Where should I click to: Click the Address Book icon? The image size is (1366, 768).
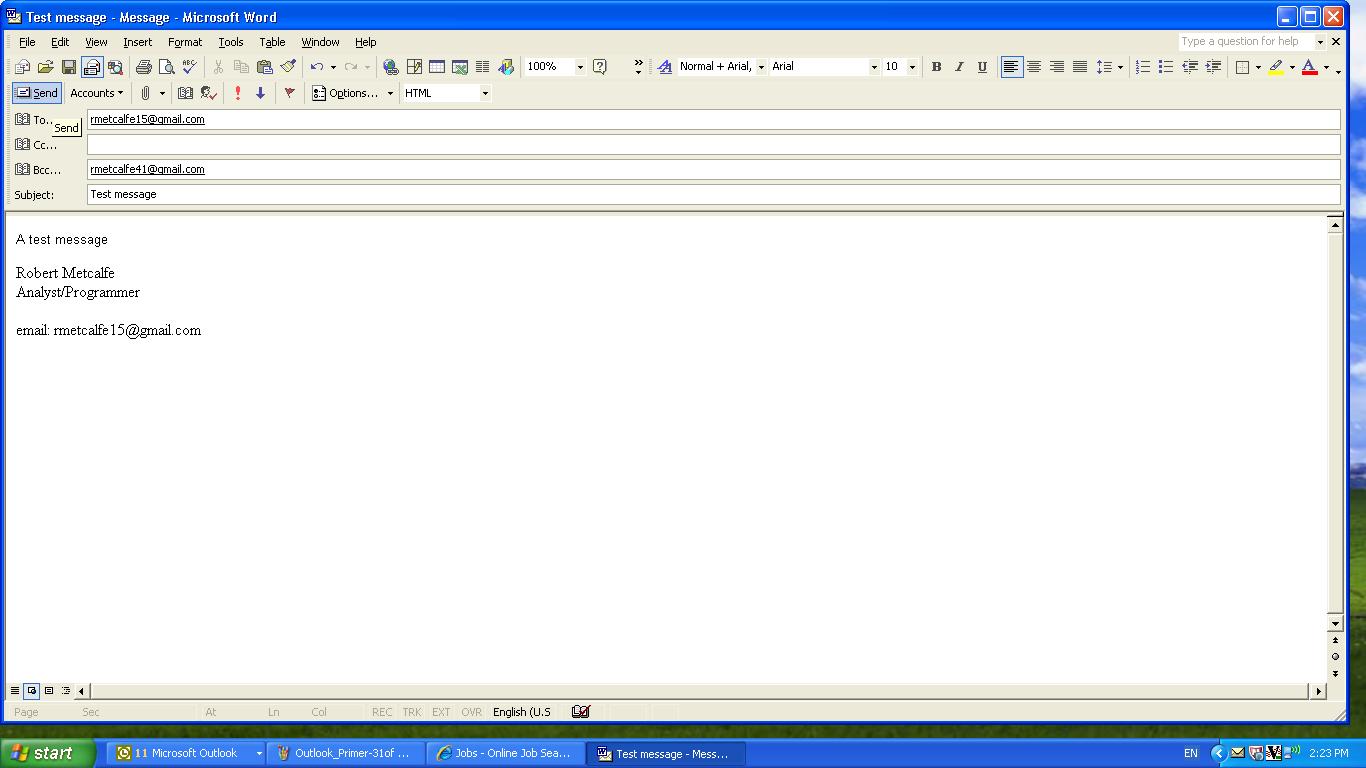pos(185,93)
